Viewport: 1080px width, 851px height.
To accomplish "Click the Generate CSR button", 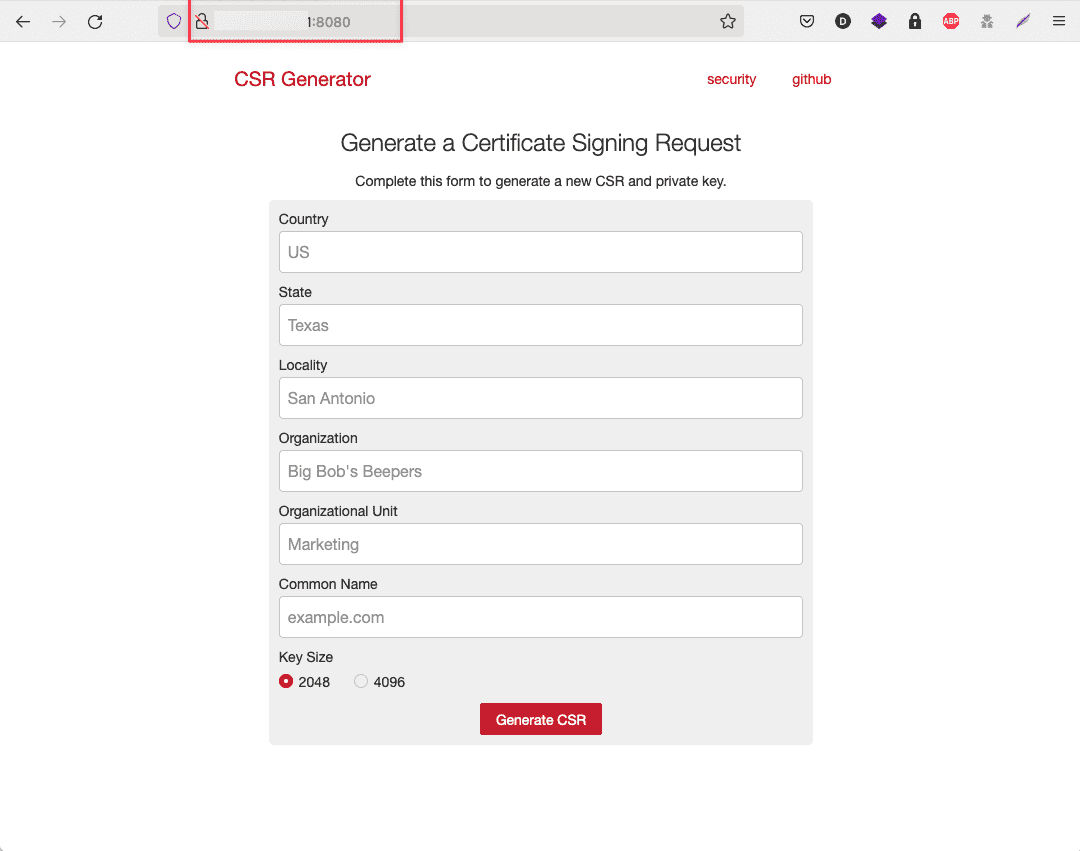I will point(540,720).
